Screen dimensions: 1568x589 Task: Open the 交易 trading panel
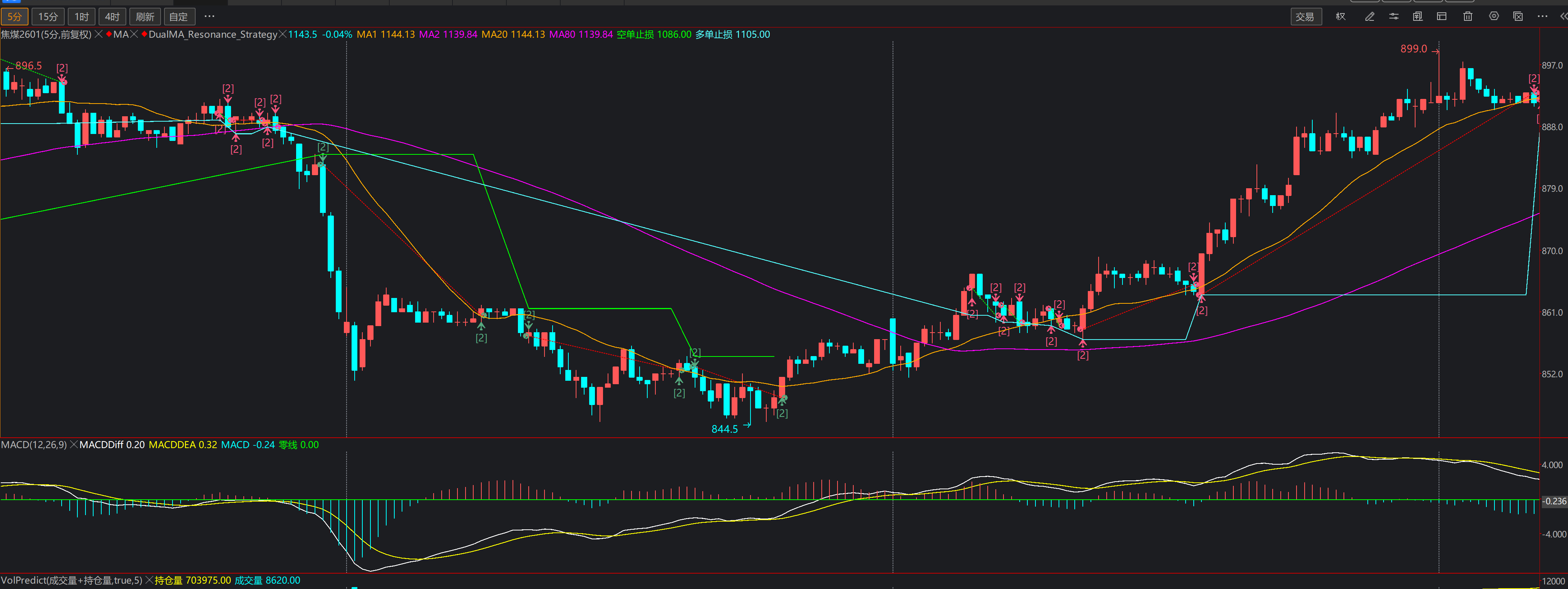1306,17
